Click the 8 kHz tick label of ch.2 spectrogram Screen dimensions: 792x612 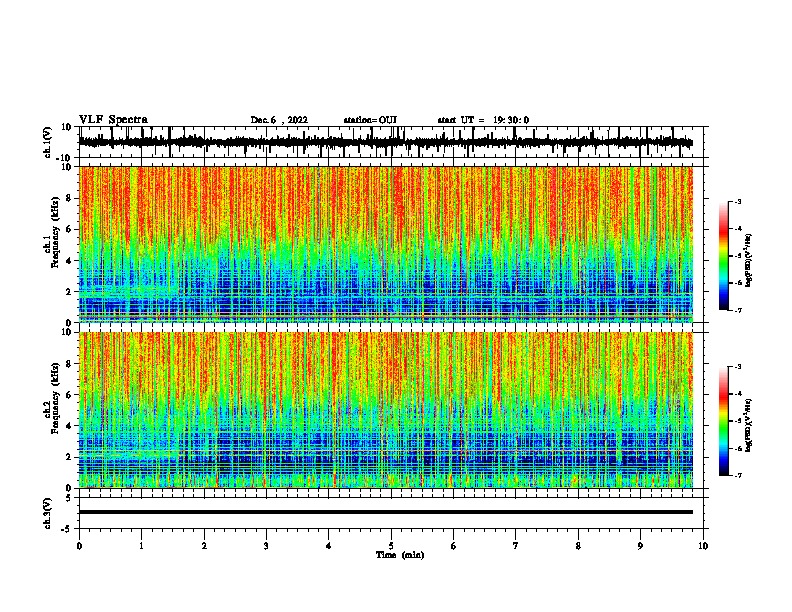coord(69,364)
